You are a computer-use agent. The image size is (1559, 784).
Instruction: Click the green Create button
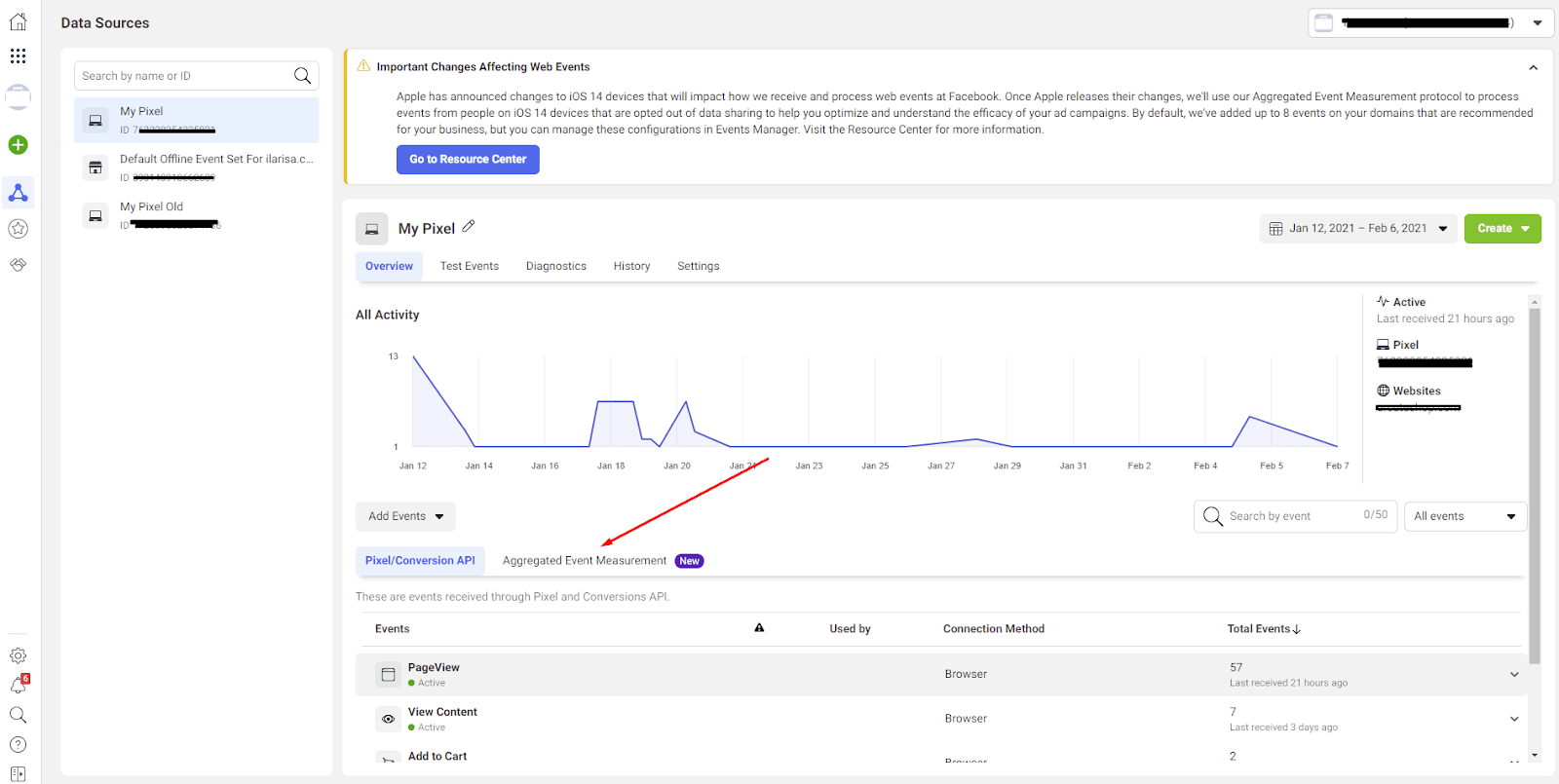[x=1502, y=229]
